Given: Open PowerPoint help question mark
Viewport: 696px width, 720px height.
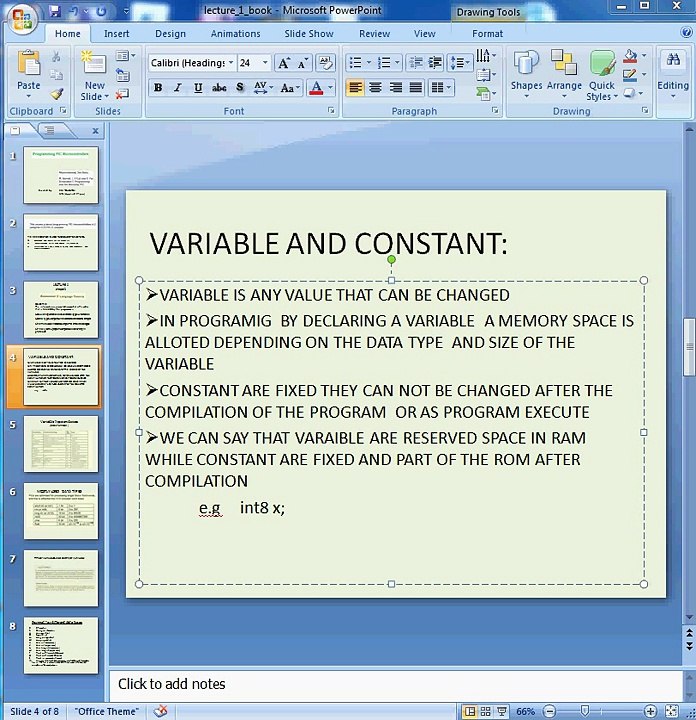Looking at the screenshot, I should 686,33.
